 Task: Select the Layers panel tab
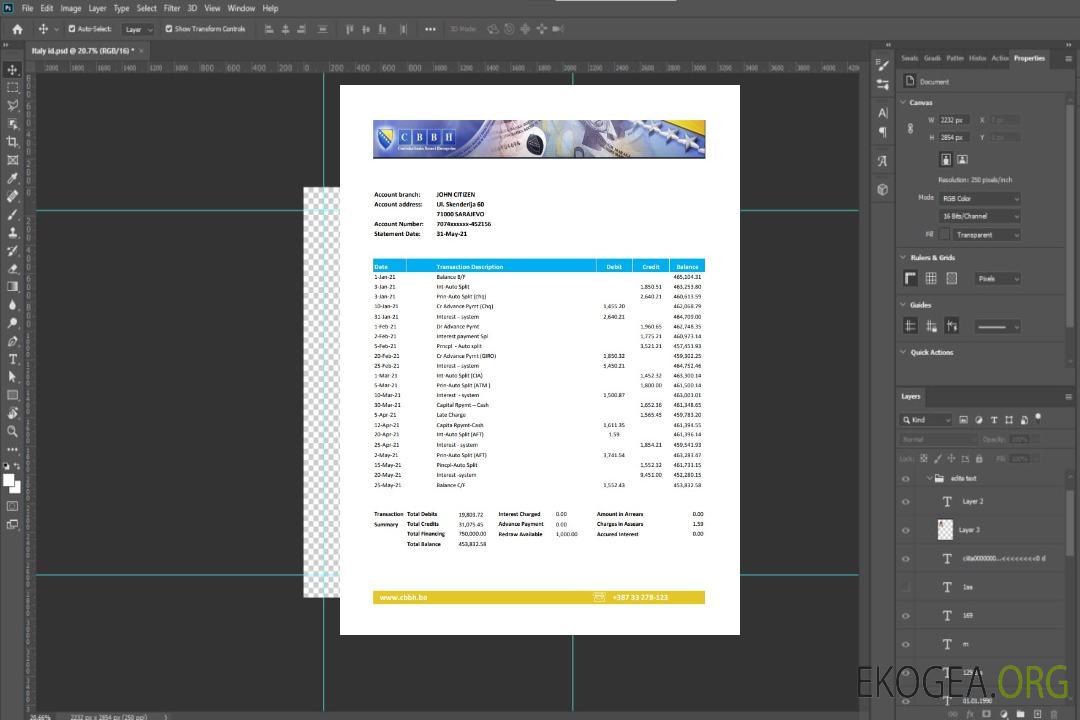[911, 397]
